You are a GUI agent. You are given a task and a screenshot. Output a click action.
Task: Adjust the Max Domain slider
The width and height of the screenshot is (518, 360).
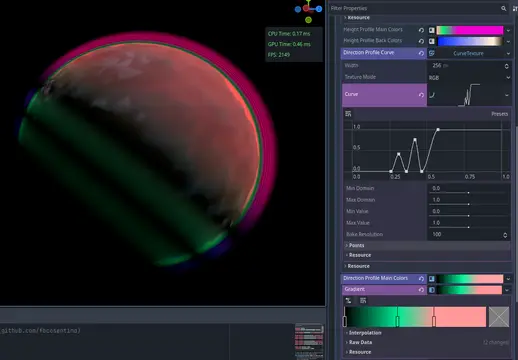click(468, 204)
